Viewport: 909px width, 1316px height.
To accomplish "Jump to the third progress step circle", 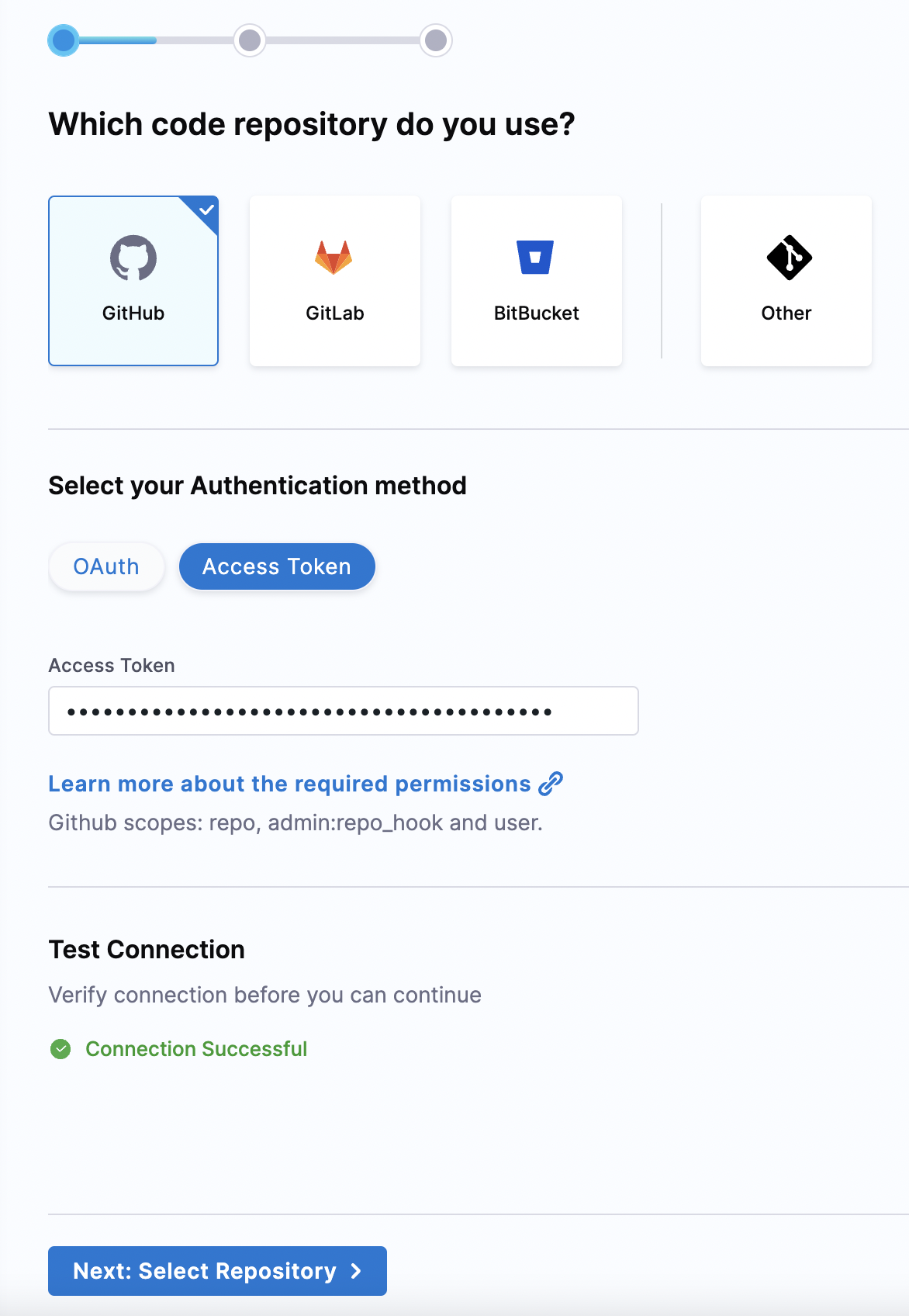I will pyautogui.click(x=436, y=40).
